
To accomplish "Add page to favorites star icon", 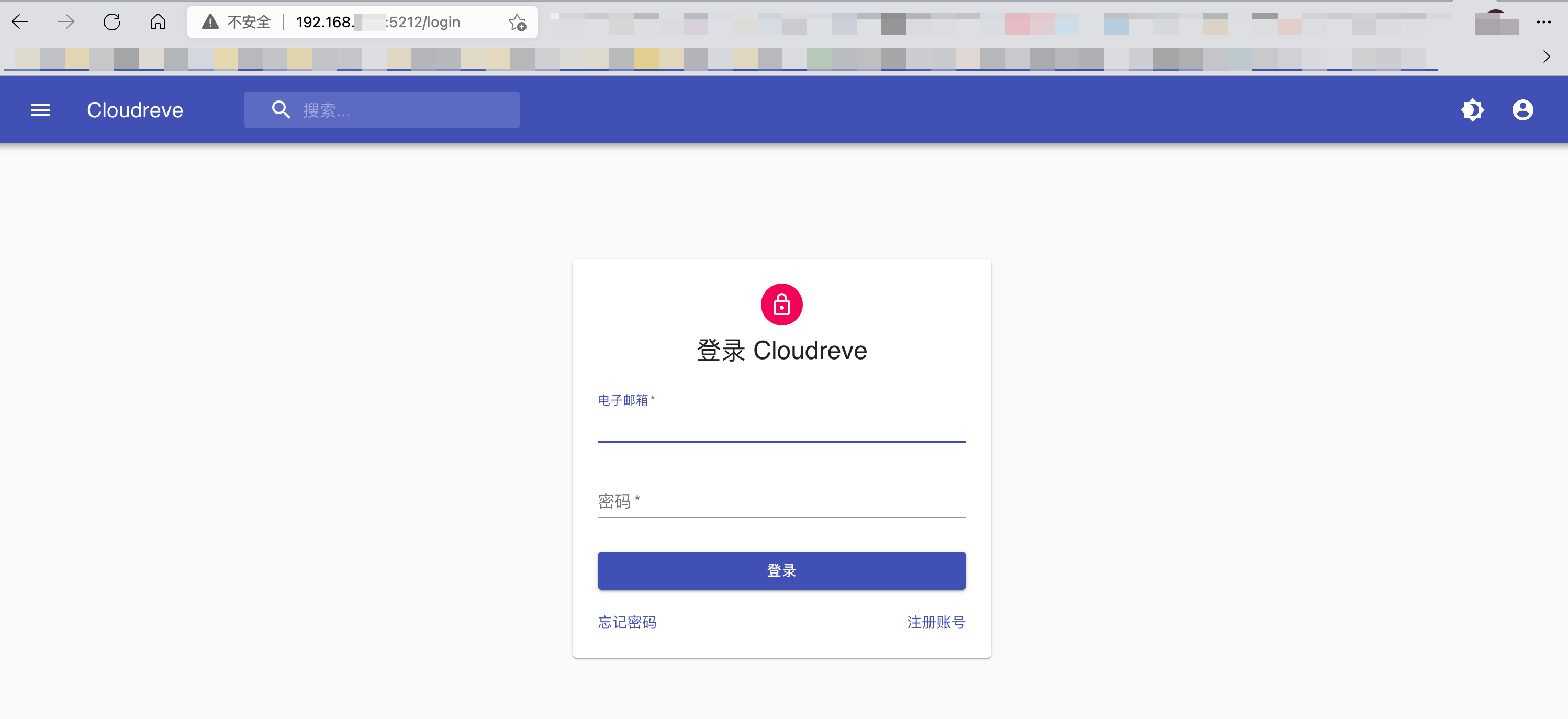I will coord(517,23).
